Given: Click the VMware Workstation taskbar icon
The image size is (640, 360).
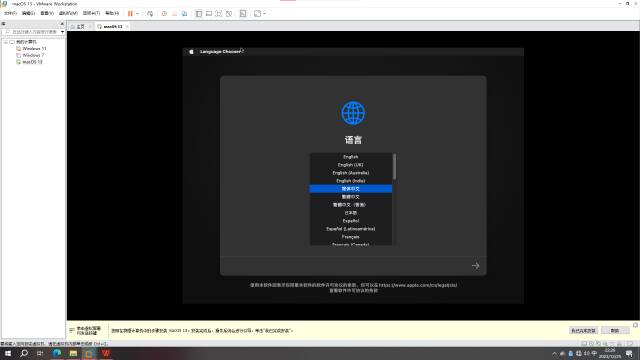Looking at the screenshot, I should pos(89,353).
